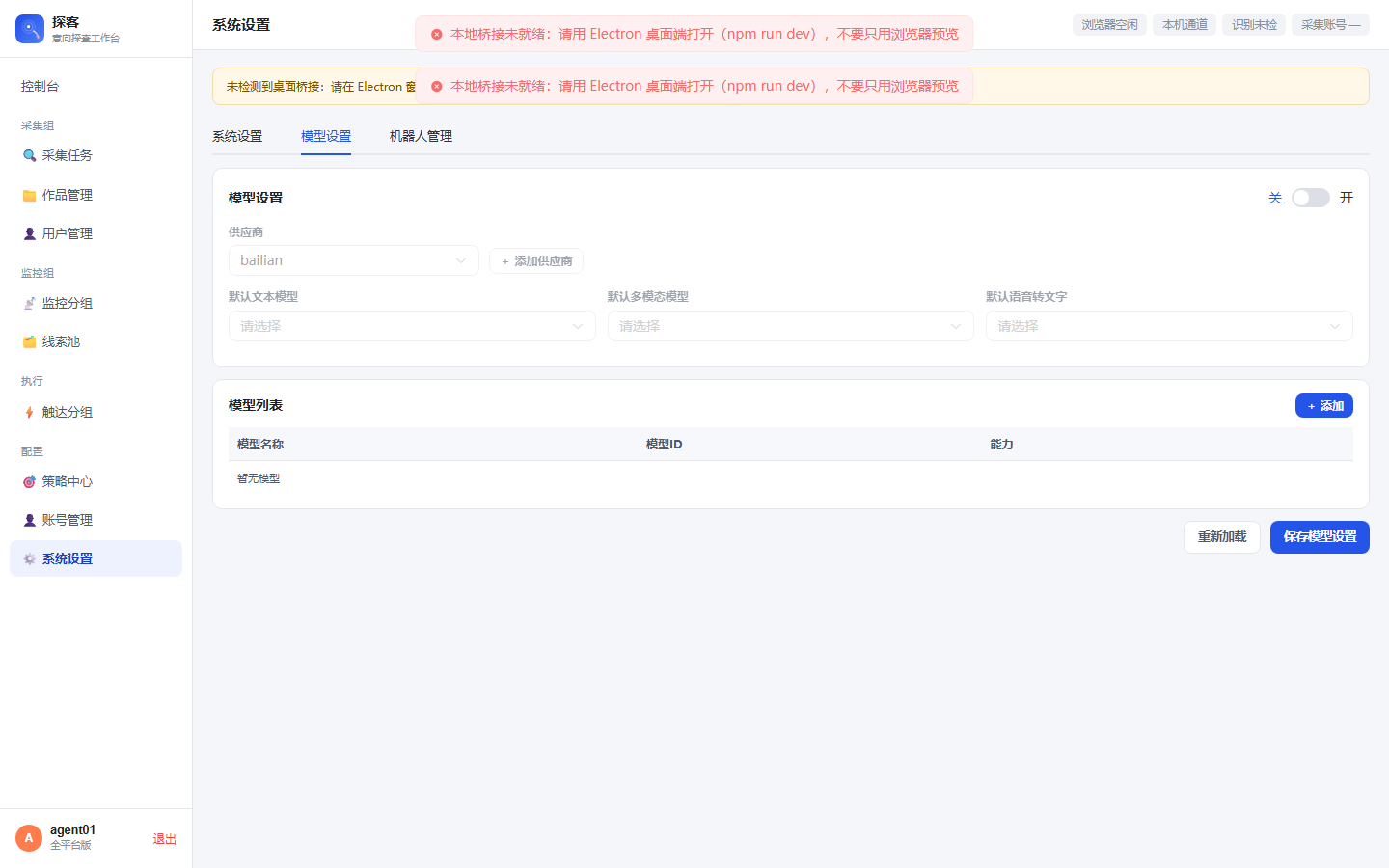The height and width of the screenshot is (868, 1389).
Task: Open the 供应商 bailian dropdown
Action: pos(354,260)
